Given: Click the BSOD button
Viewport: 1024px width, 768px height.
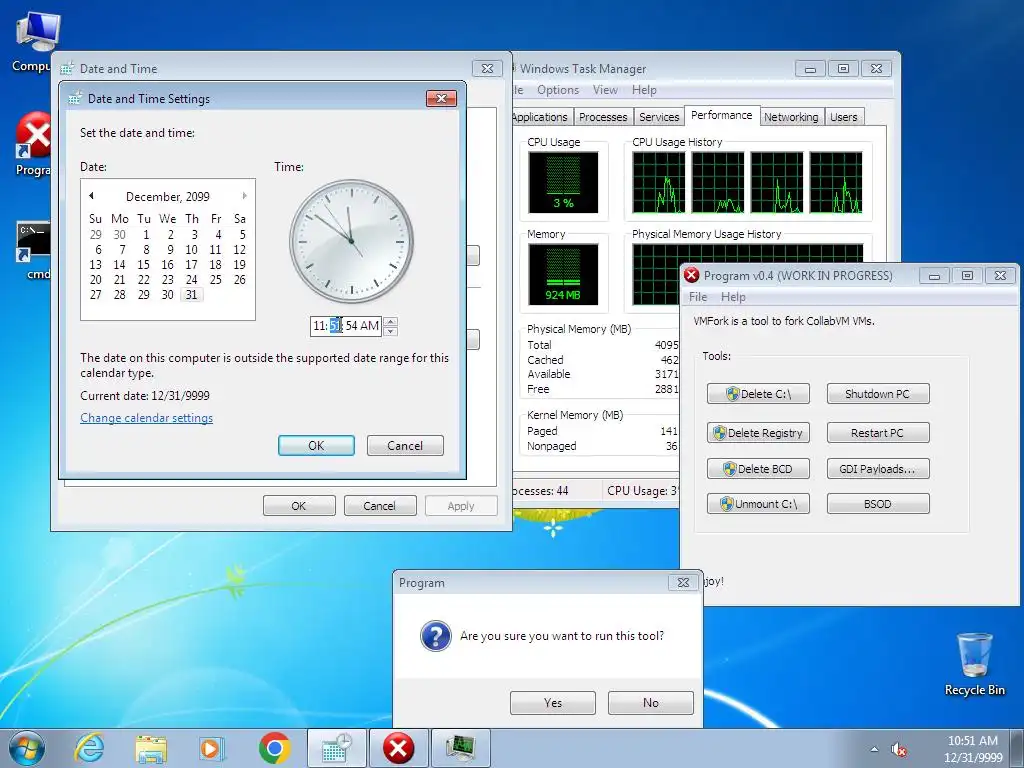Looking at the screenshot, I should coord(878,504).
